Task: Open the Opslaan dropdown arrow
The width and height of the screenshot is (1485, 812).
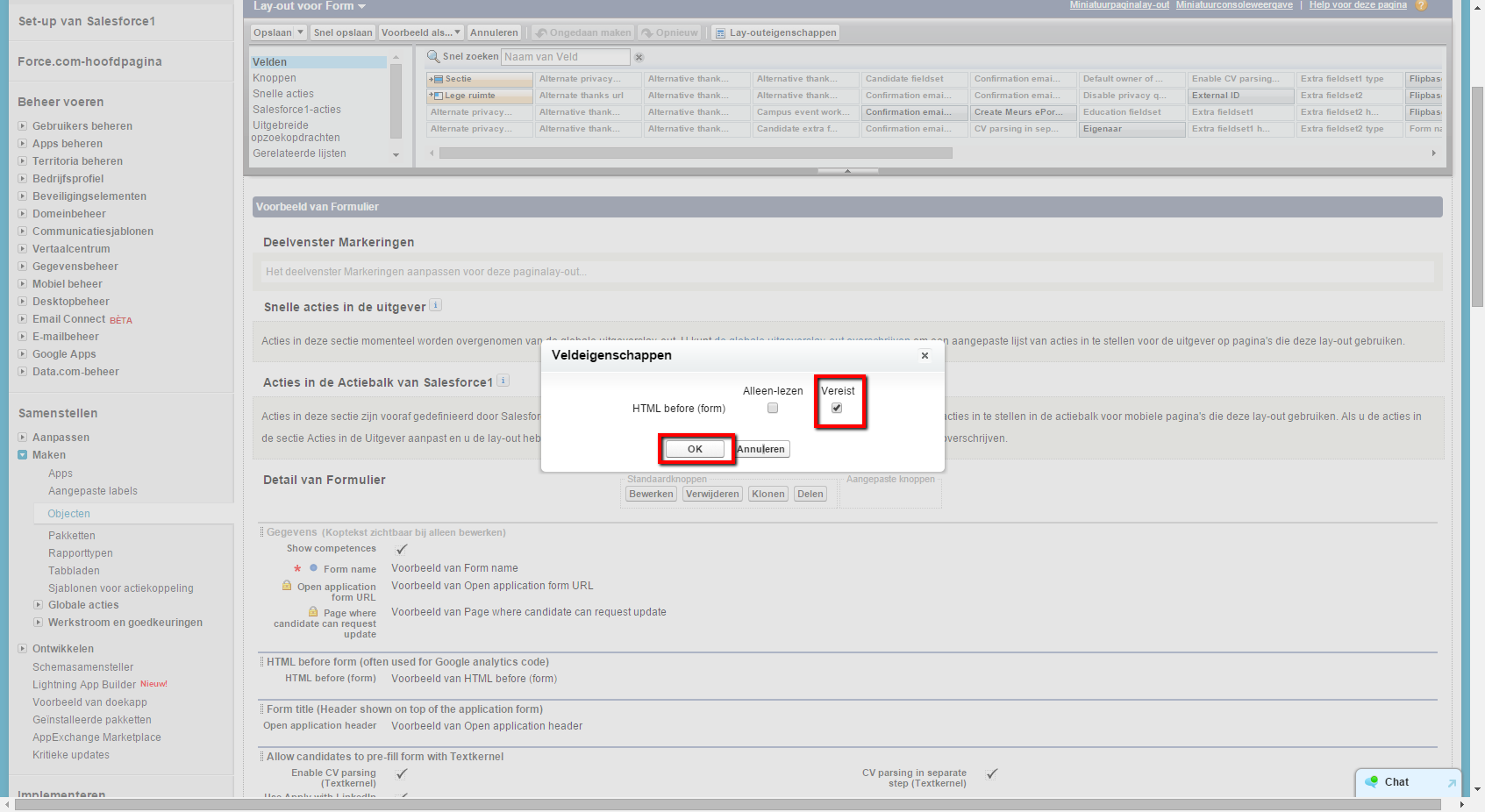Action: pyautogui.click(x=301, y=32)
